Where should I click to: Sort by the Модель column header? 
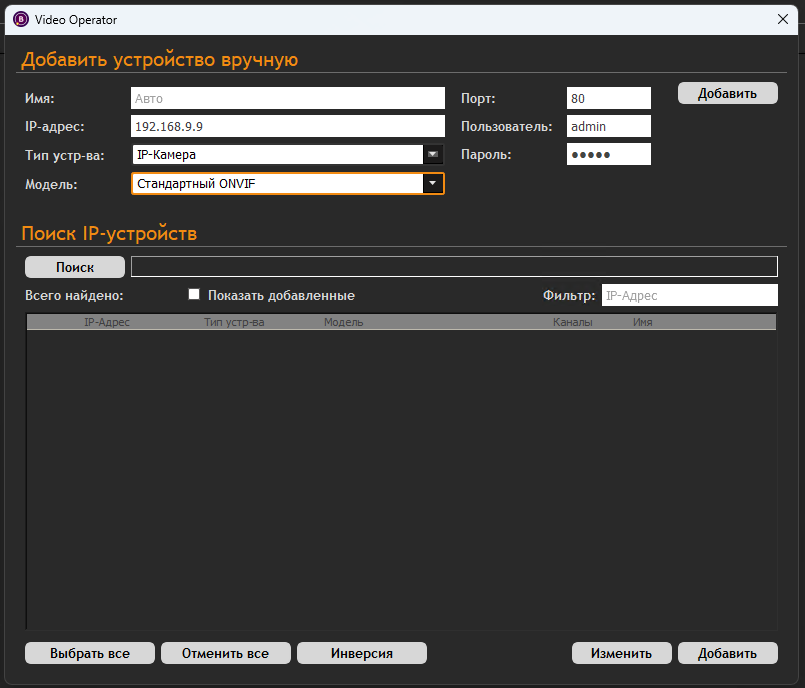[x=344, y=323]
